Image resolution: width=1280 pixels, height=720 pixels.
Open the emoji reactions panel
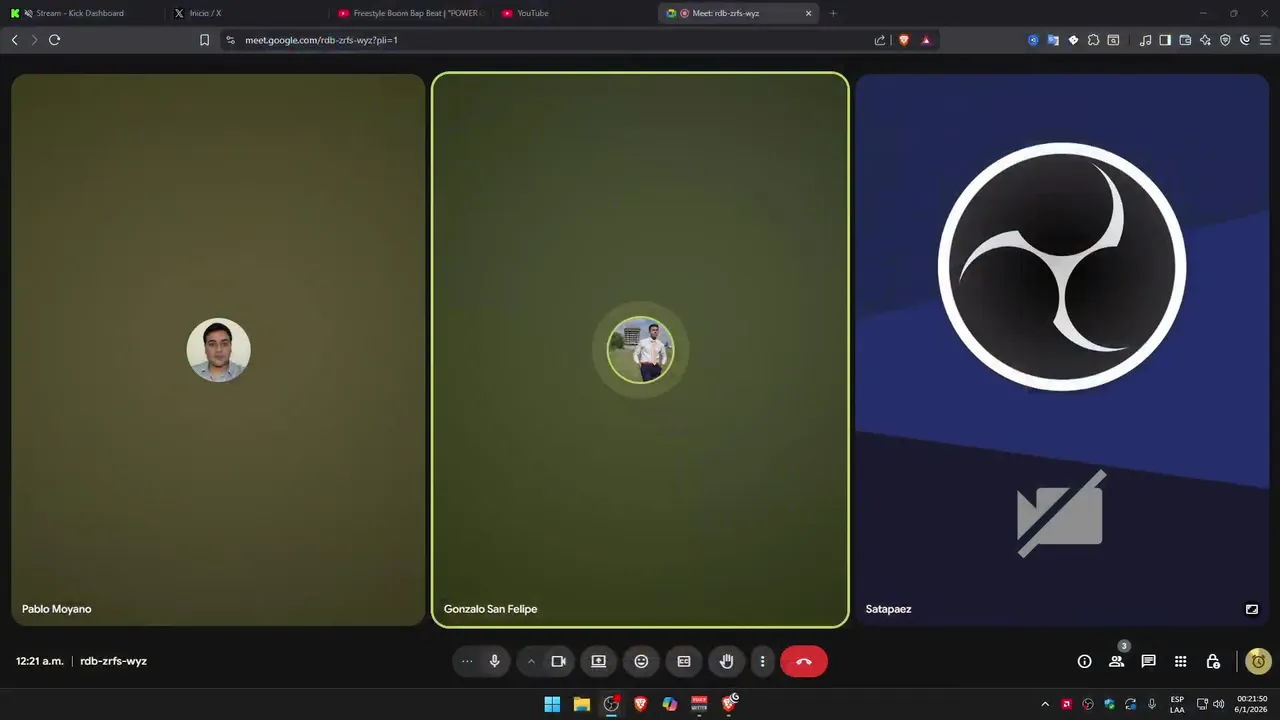tap(641, 661)
